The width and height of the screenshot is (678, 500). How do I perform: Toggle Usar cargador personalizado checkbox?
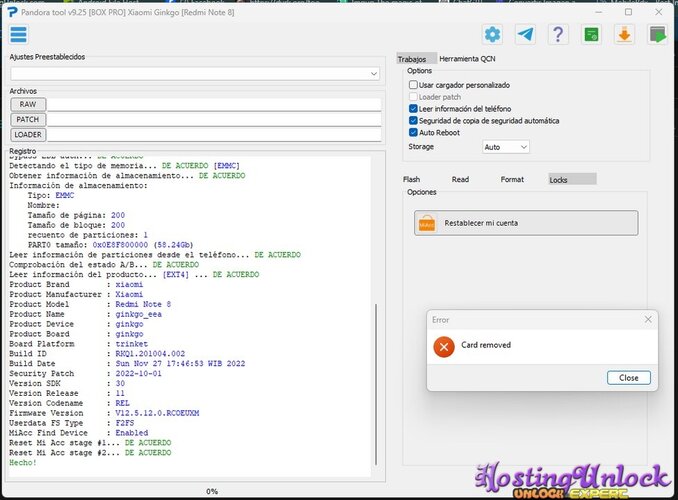click(413, 85)
